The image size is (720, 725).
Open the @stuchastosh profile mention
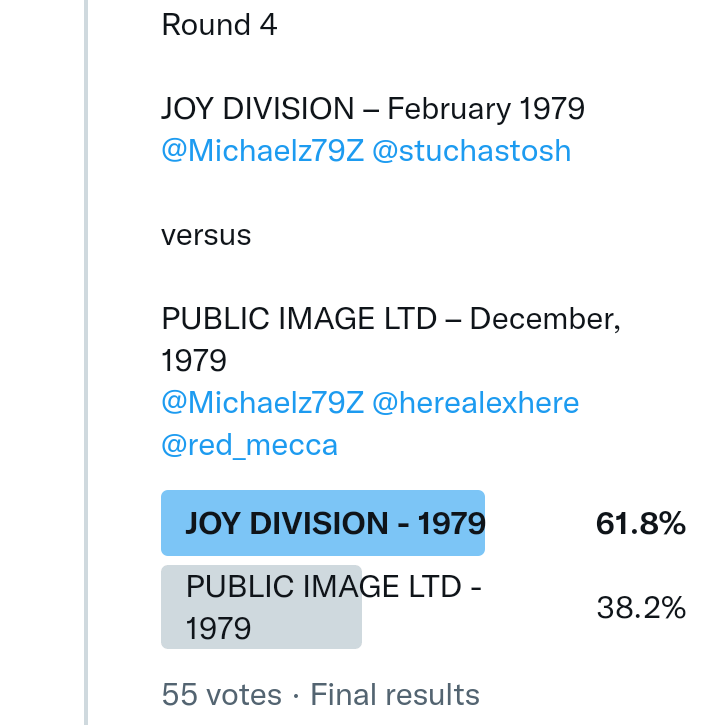[x=471, y=151]
